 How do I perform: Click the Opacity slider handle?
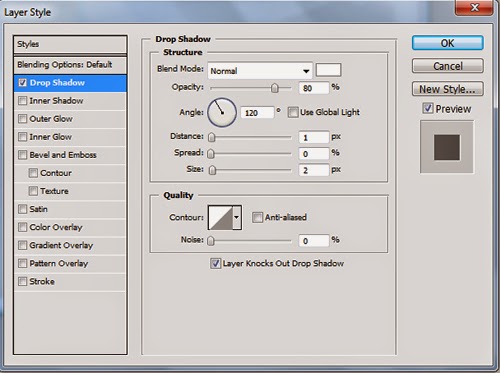pos(275,88)
